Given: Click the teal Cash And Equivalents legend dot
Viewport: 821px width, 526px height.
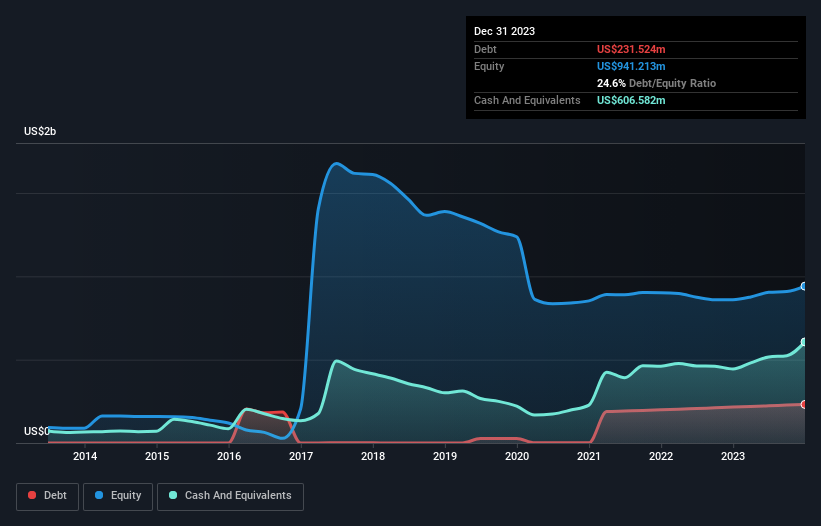Looking at the screenshot, I should [173, 495].
